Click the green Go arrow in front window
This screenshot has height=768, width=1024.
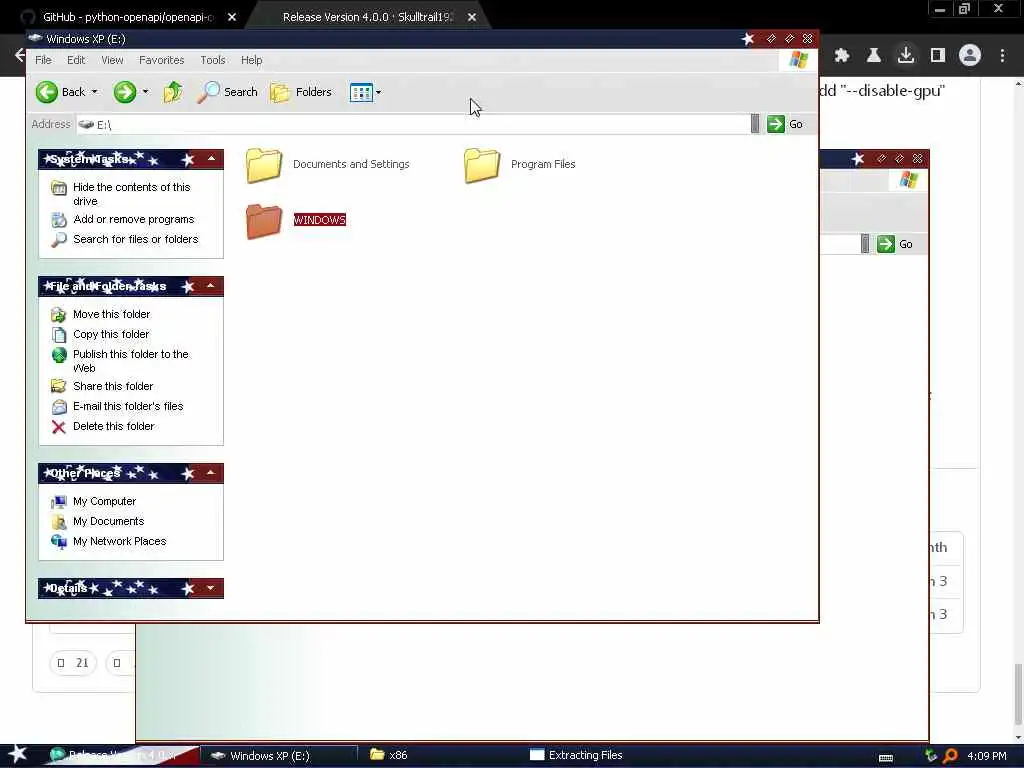[x=776, y=124]
